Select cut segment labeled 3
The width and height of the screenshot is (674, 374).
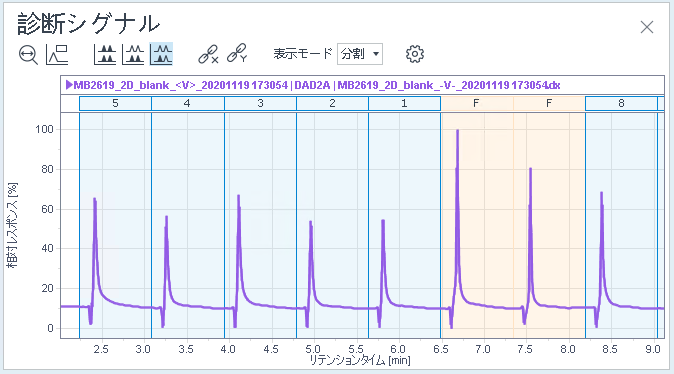pos(260,103)
